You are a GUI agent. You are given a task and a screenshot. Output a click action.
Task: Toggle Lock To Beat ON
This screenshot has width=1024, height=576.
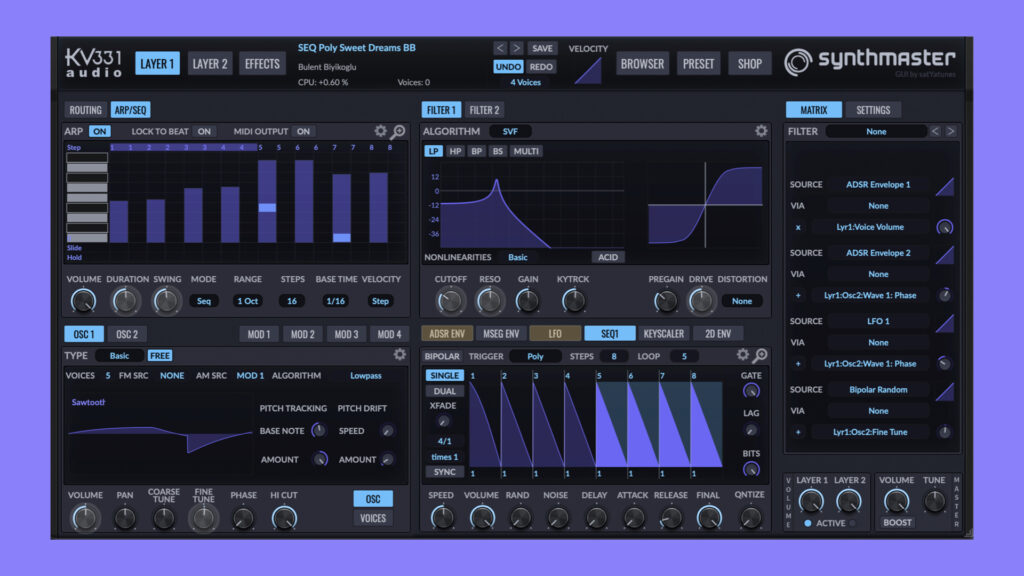pyautogui.click(x=204, y=131)
